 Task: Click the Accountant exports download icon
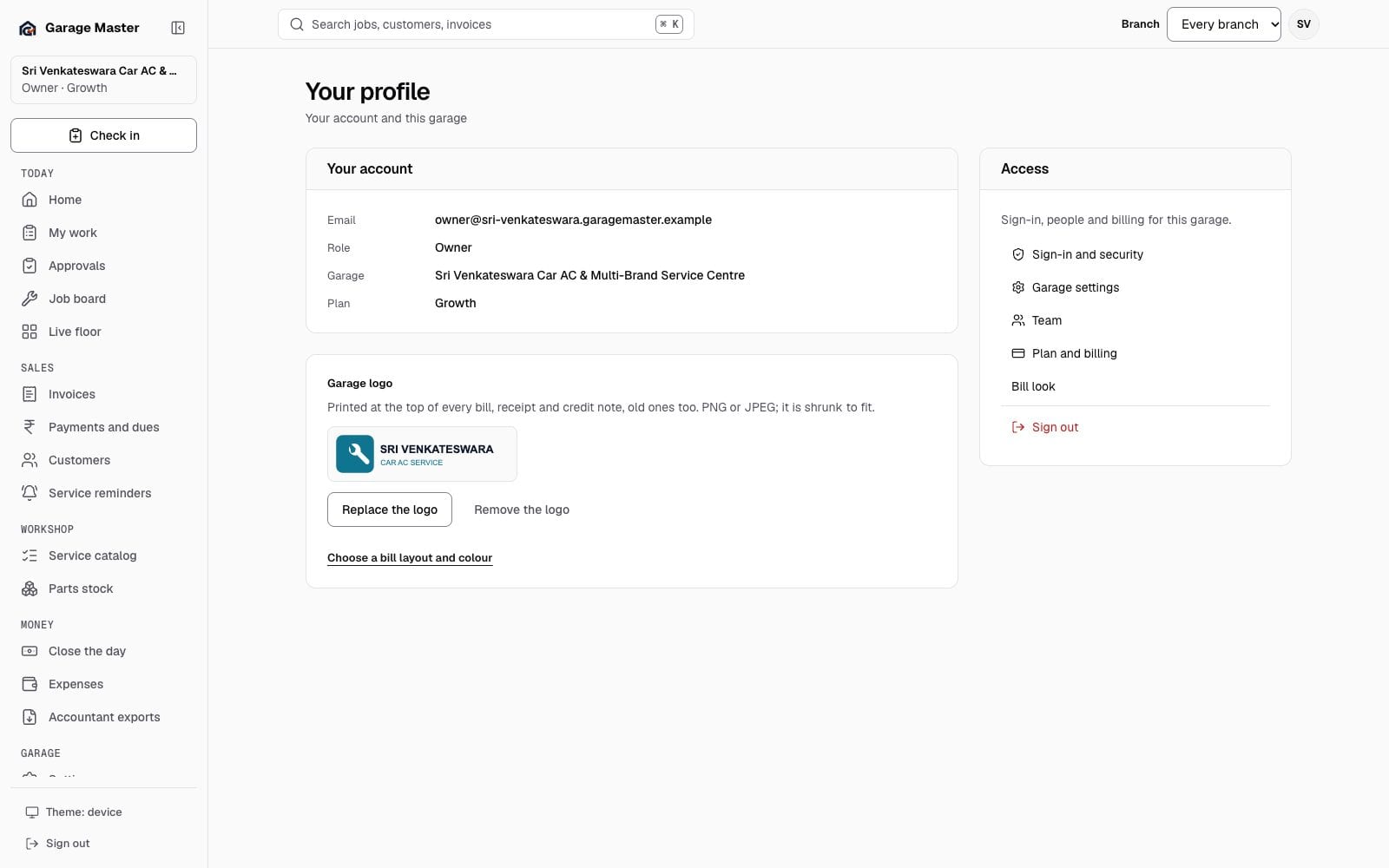pos(30,717)
